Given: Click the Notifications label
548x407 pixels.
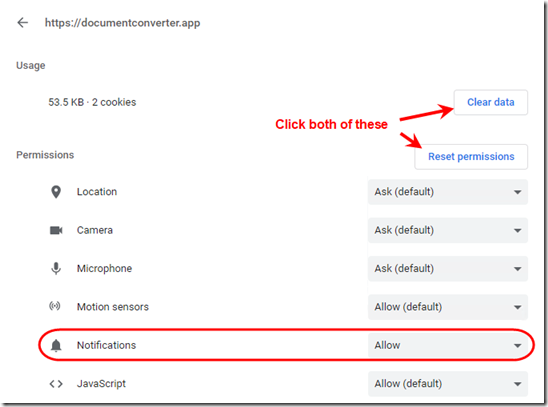Looking at the screenshot, I should [107, 345].
